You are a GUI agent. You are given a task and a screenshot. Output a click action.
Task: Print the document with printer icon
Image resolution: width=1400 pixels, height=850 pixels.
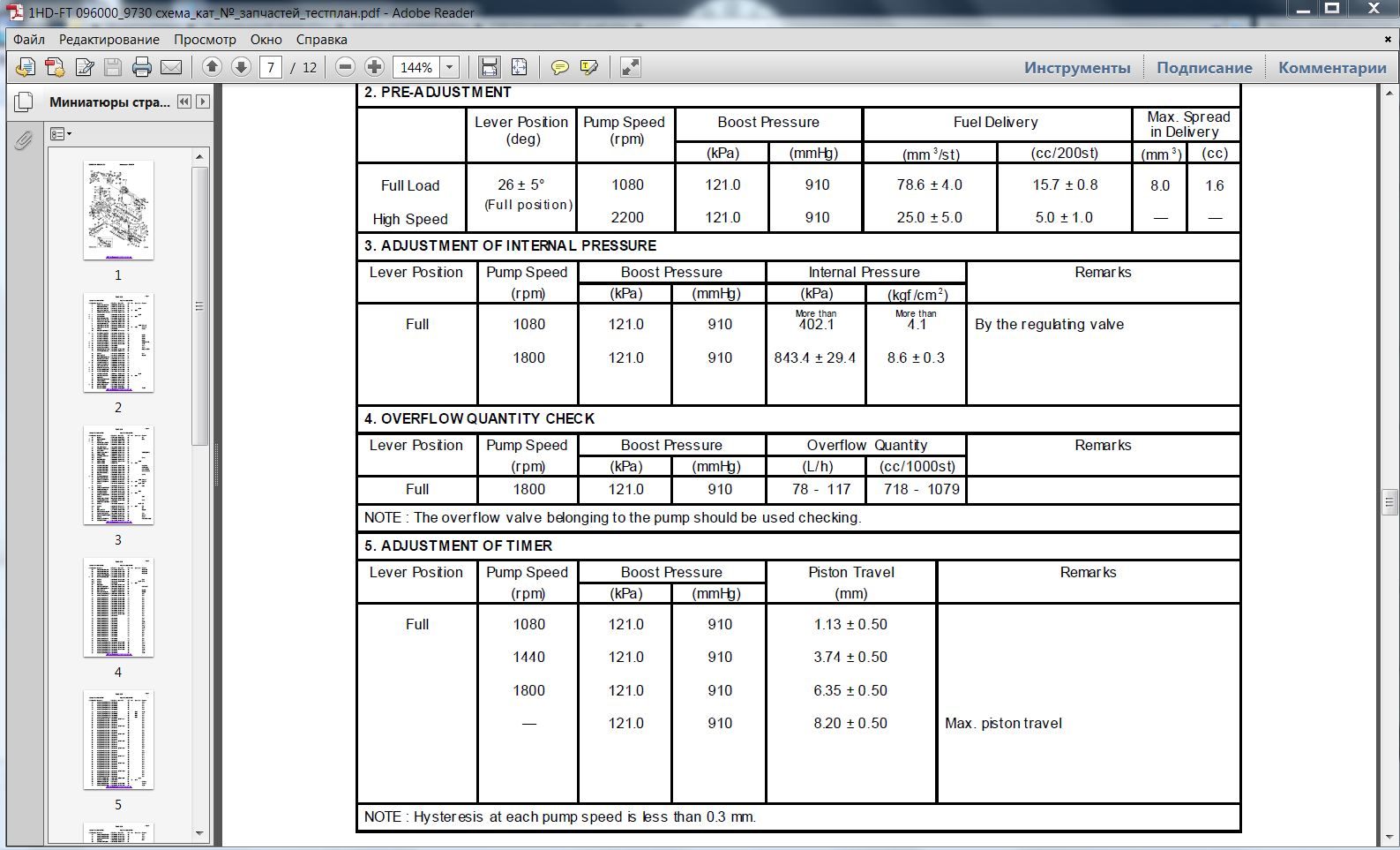(x=142, y=67)
